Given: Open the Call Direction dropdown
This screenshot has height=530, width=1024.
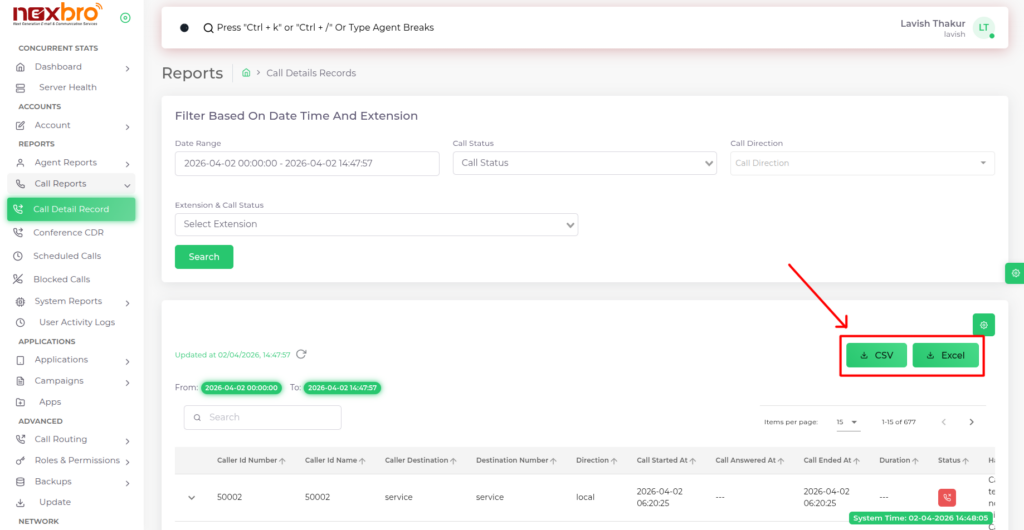Looking at the screenshot, I should pyautogui.click(x=861, y=163).
